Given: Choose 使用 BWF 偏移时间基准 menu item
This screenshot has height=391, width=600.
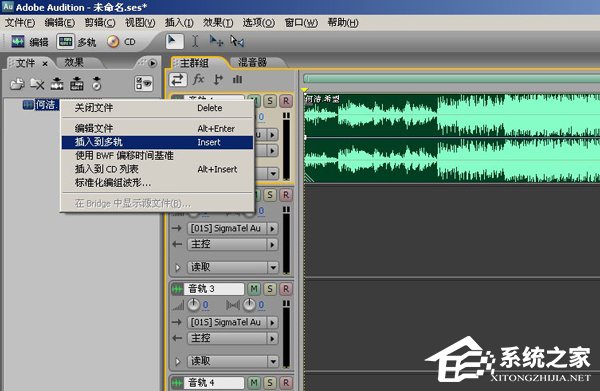Looking at the screenshot, I should (x=157, y=156).
